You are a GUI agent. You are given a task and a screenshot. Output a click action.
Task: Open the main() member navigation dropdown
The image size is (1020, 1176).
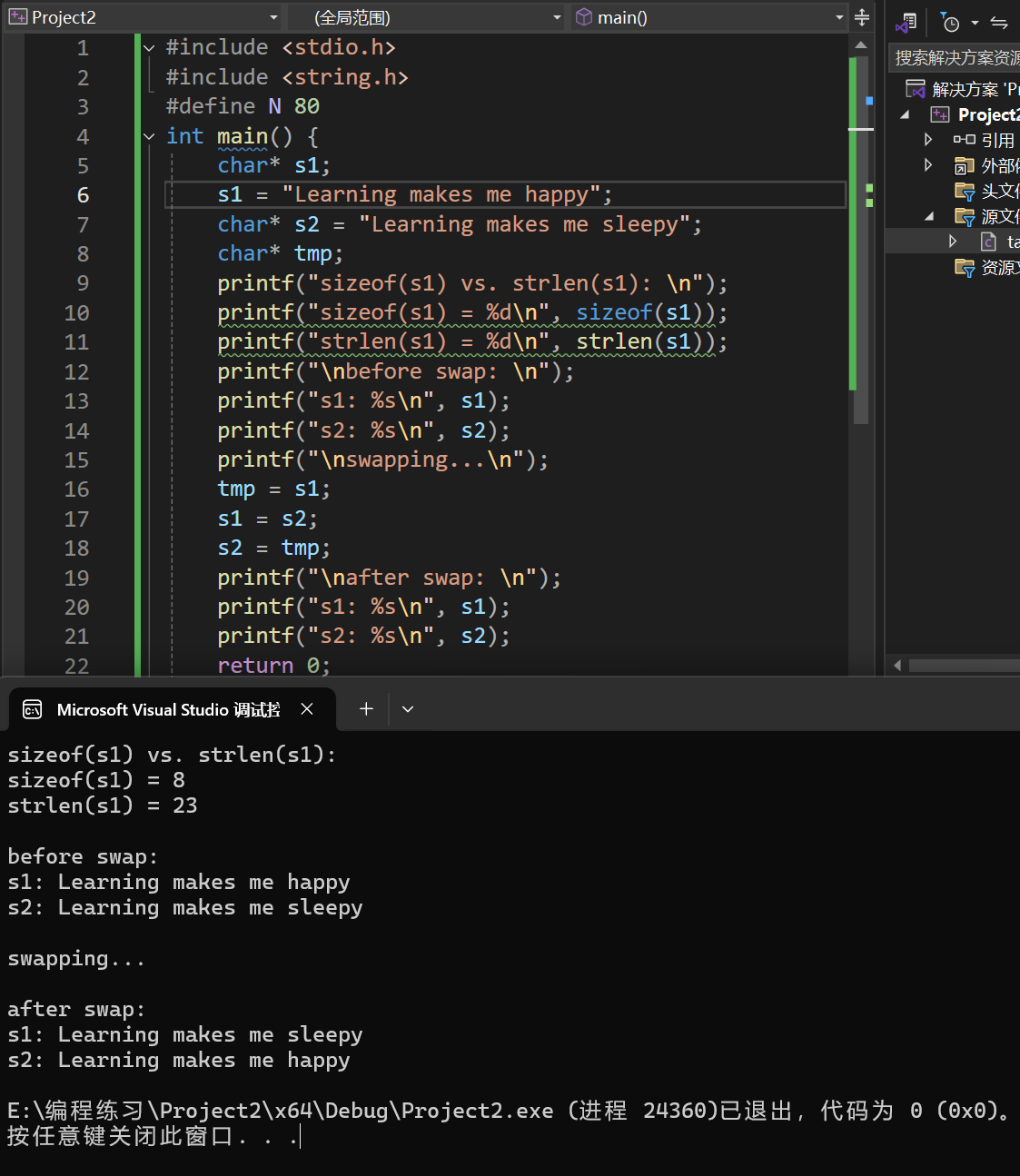click(x=839, y=17)
